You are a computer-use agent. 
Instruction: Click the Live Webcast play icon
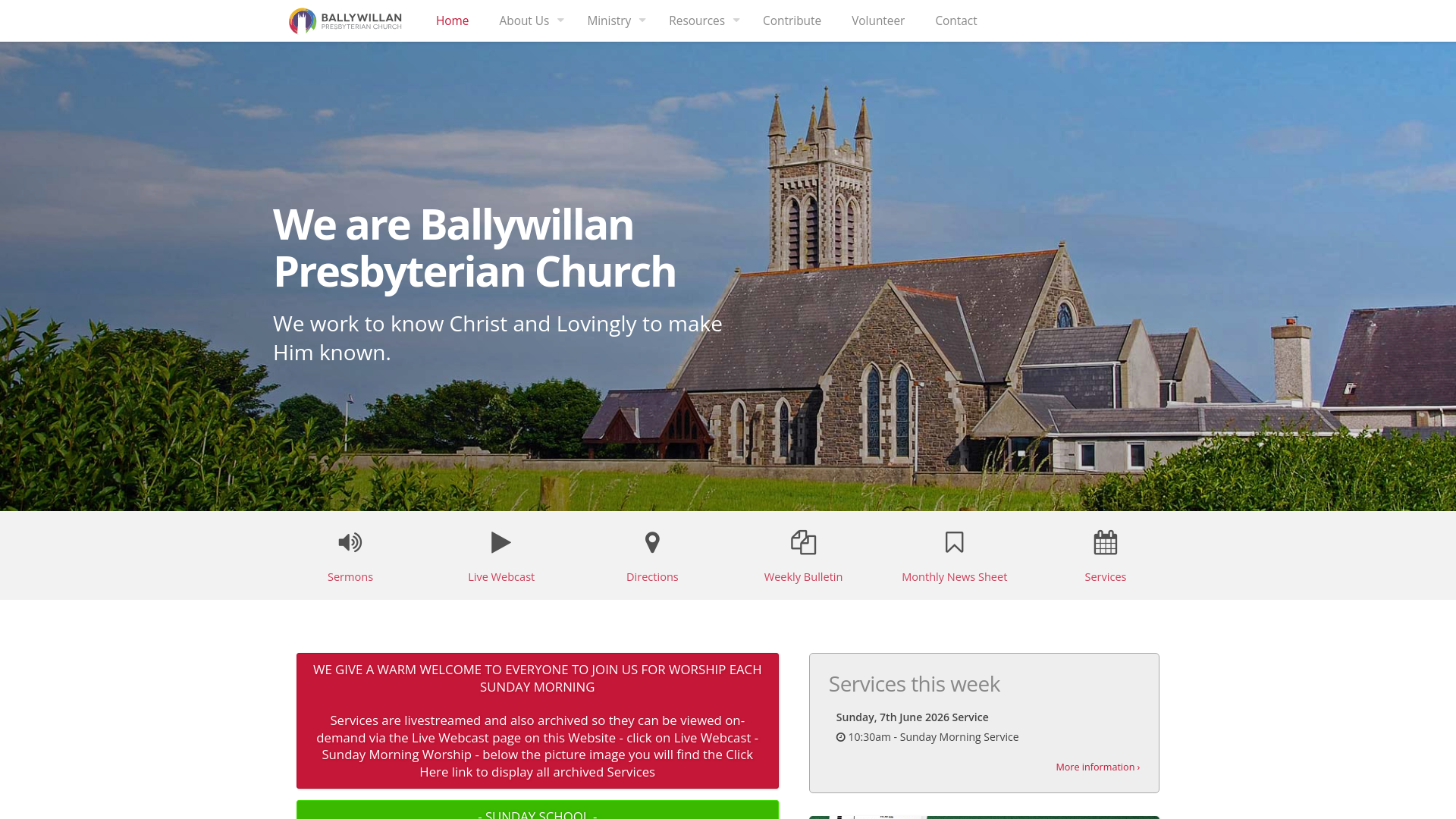coord(501,542)
